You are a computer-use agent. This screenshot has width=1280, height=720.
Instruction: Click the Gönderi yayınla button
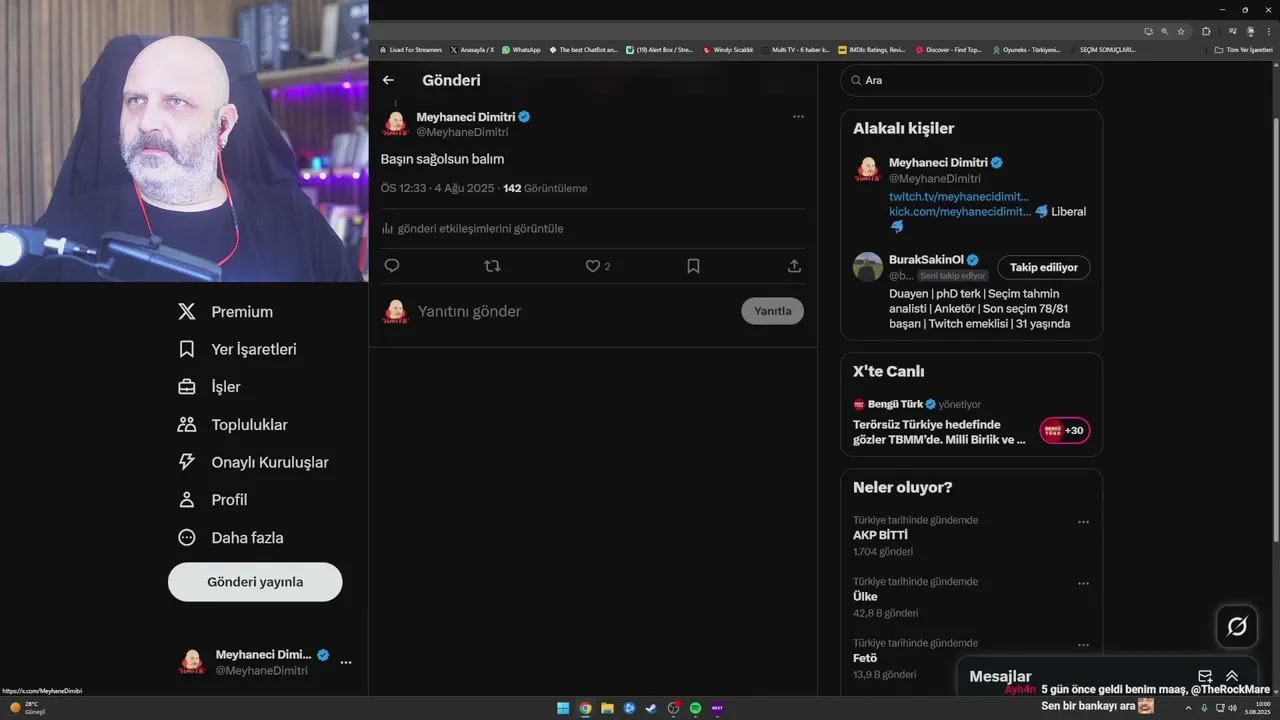[x=255, y=582]
